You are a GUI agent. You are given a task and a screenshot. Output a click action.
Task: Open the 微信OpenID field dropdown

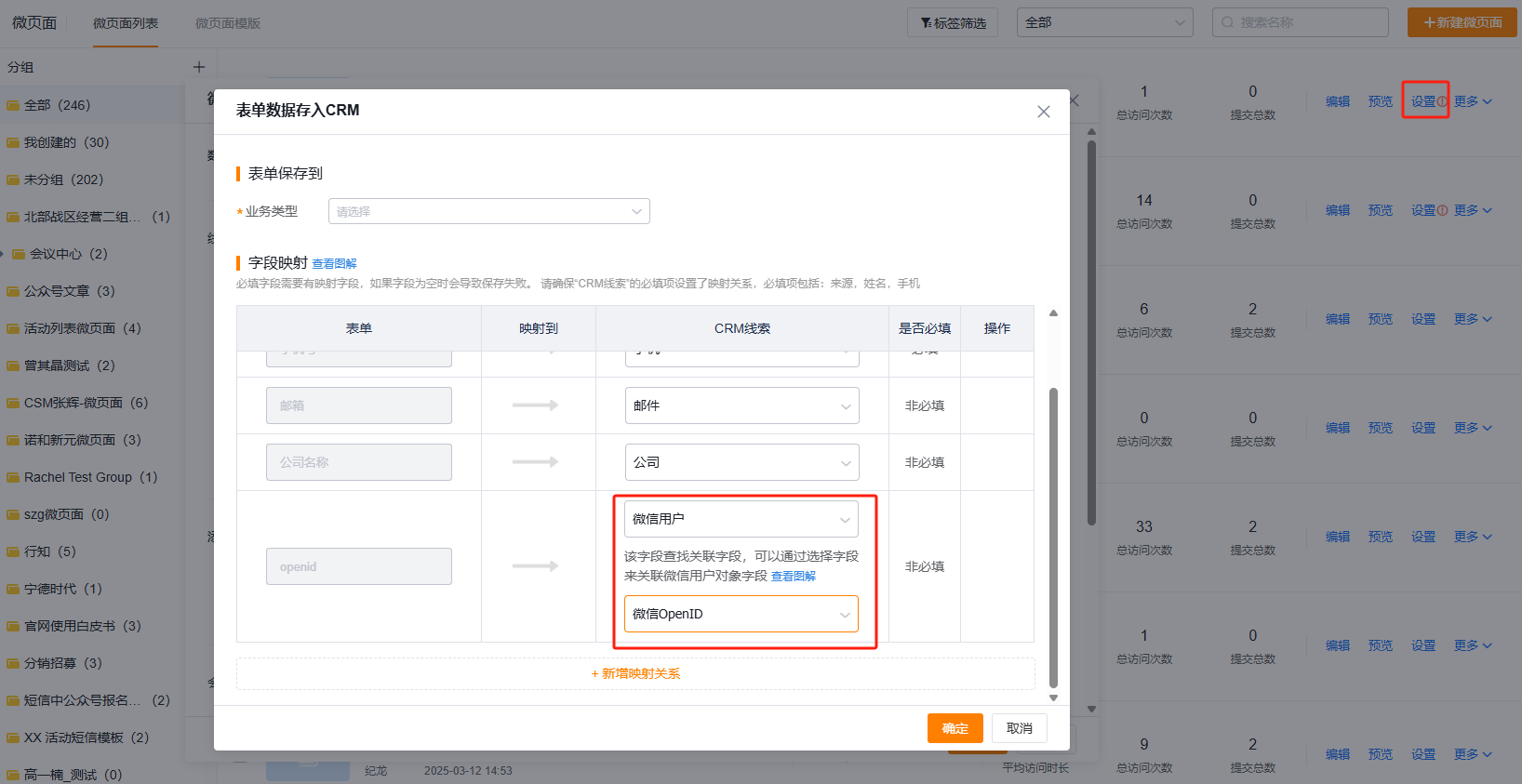pyautogui.click(x=741, y=614)
